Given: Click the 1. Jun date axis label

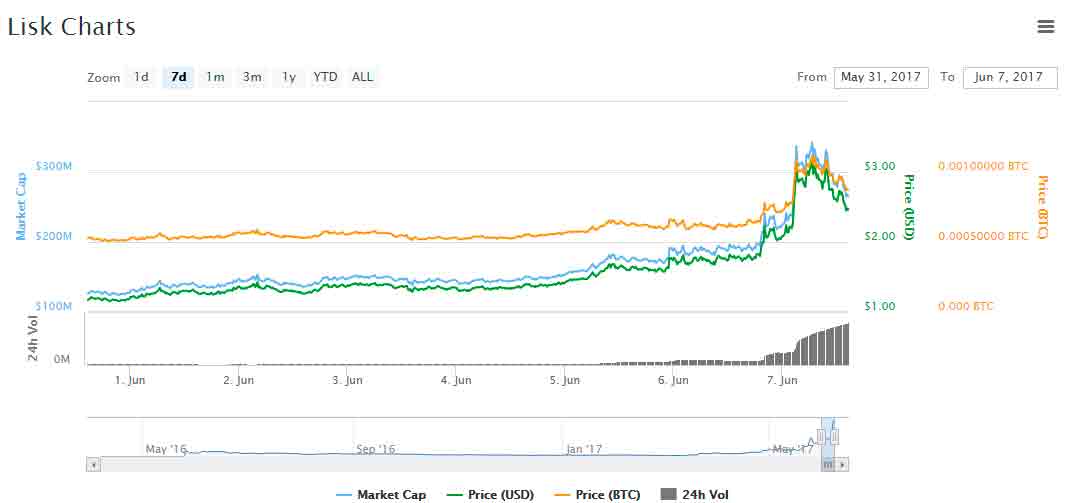Looking at the screenshot, I should 130,381.
